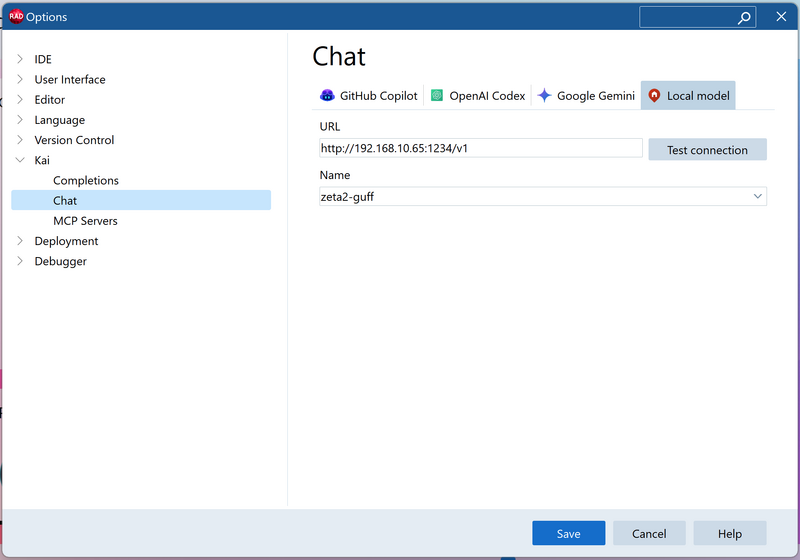Select the Deployment category
This screenshot has height=560, width=800.
pyautogui.click(x=66, y=241)
